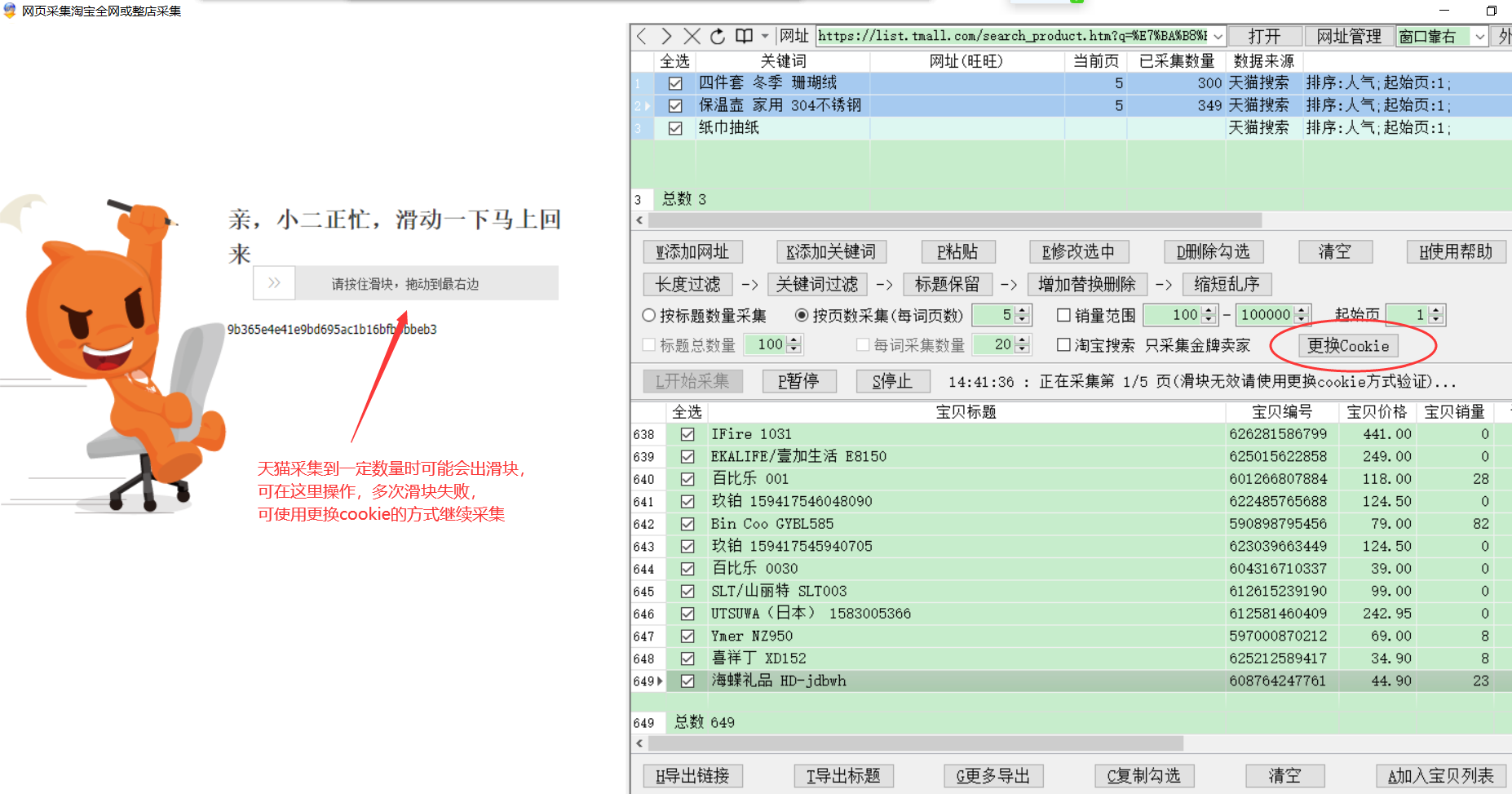Uncheck the 纸巾抽纸 keyword checkbox

pyautogui.click(x=675, y=128)
